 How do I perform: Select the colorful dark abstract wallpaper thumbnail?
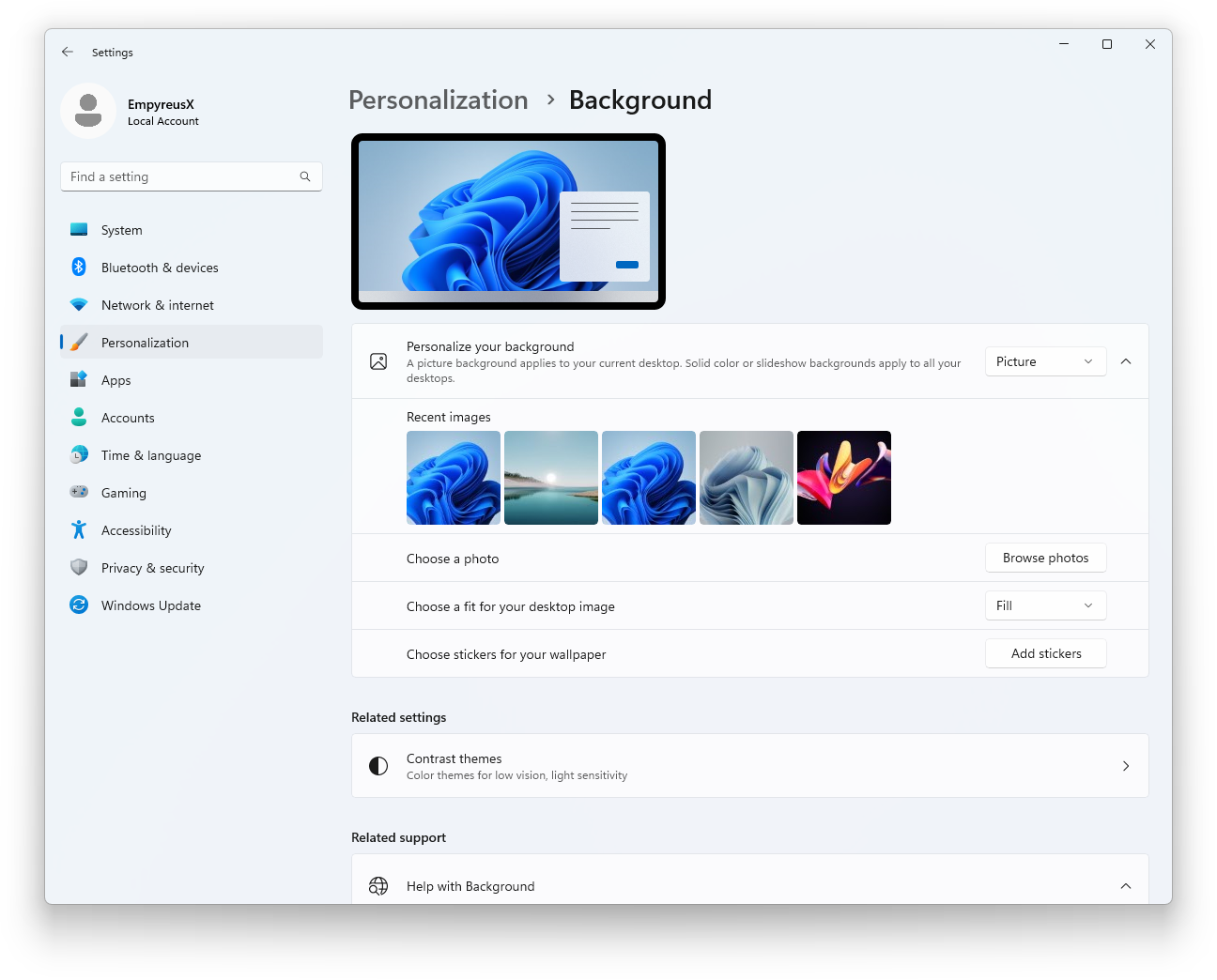844,478
